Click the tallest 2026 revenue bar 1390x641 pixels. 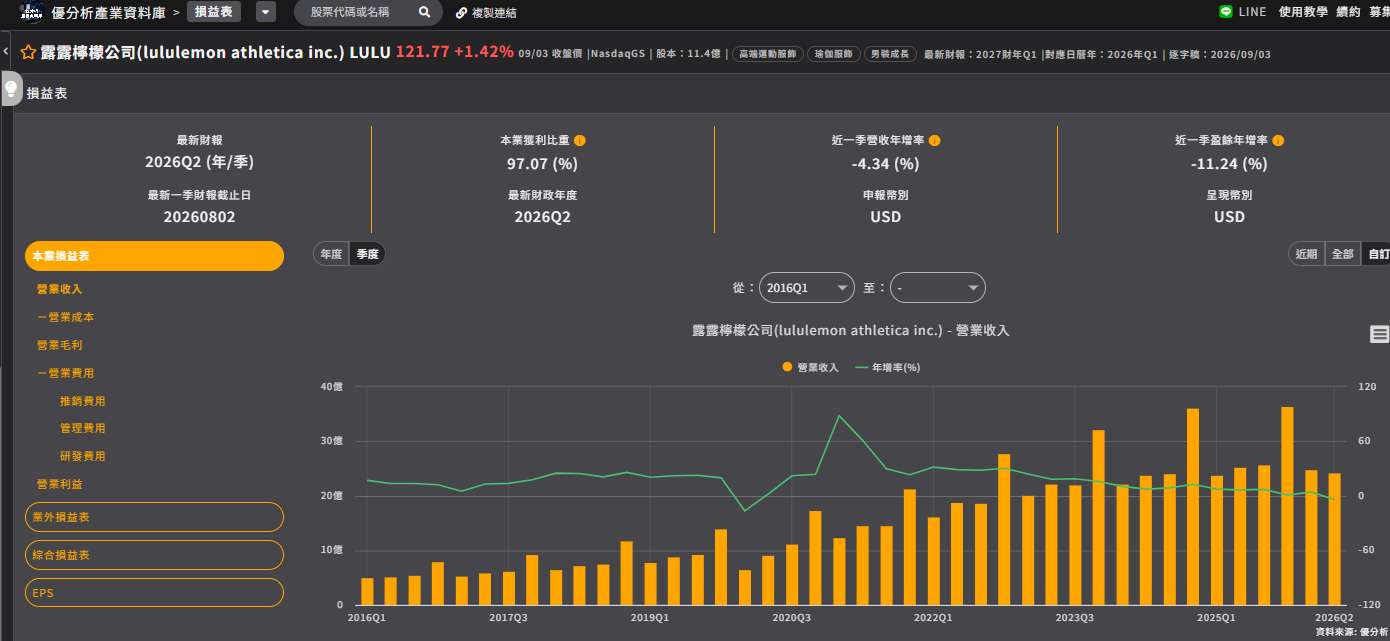1287,505
